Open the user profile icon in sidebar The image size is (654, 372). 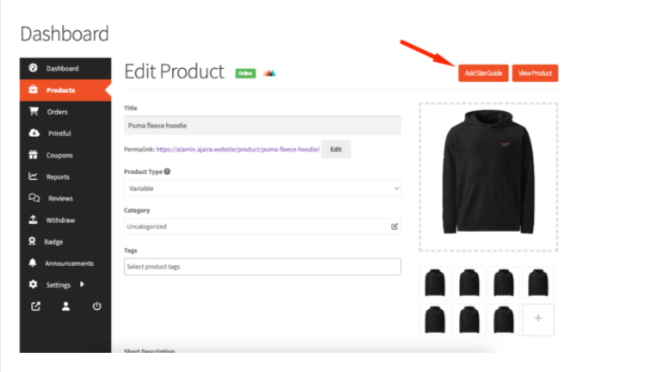point(66,307)
